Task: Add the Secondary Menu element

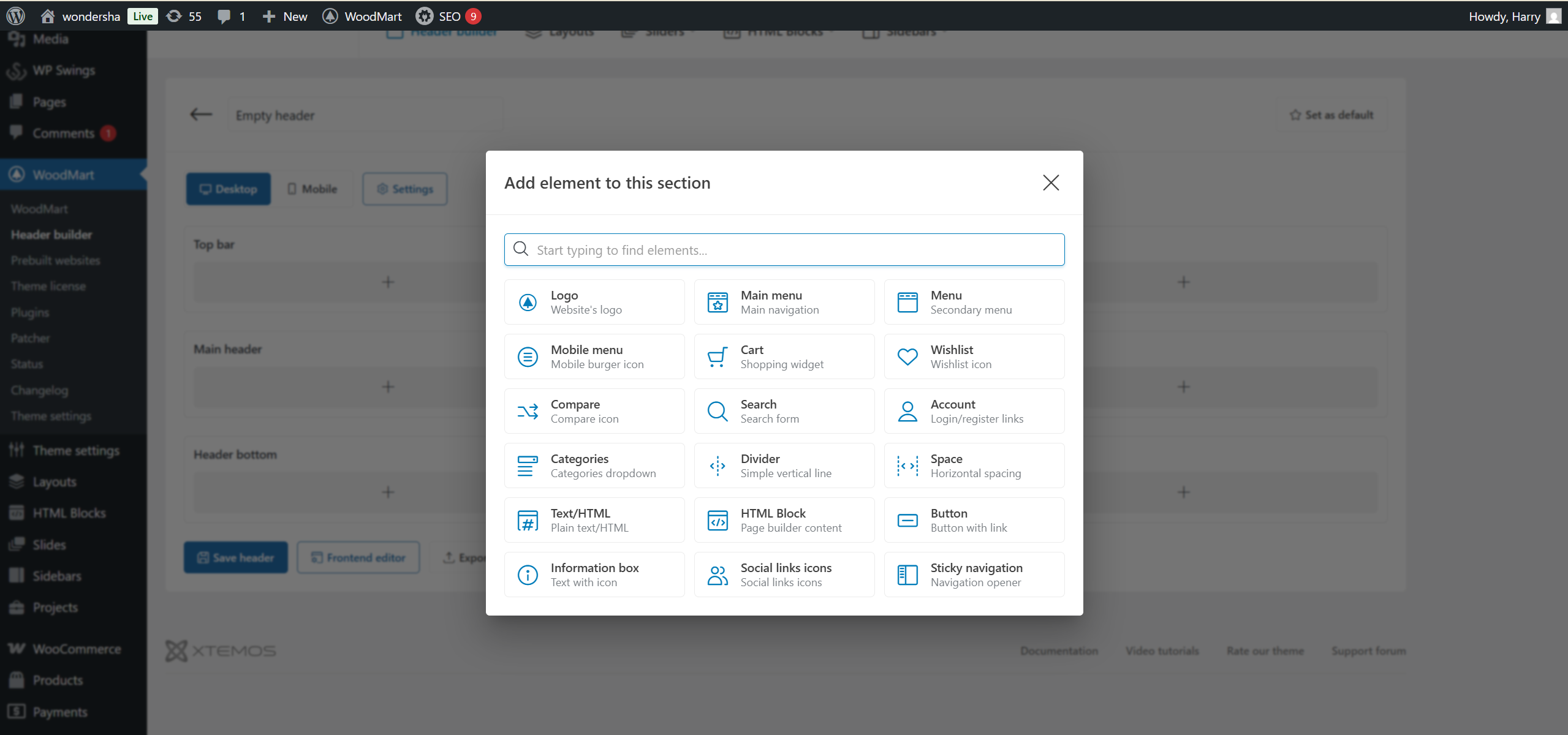Action: point(974,302)
